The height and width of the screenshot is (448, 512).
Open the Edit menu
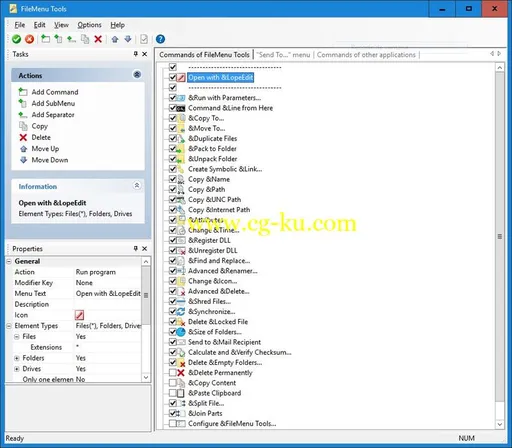[39, 25]
